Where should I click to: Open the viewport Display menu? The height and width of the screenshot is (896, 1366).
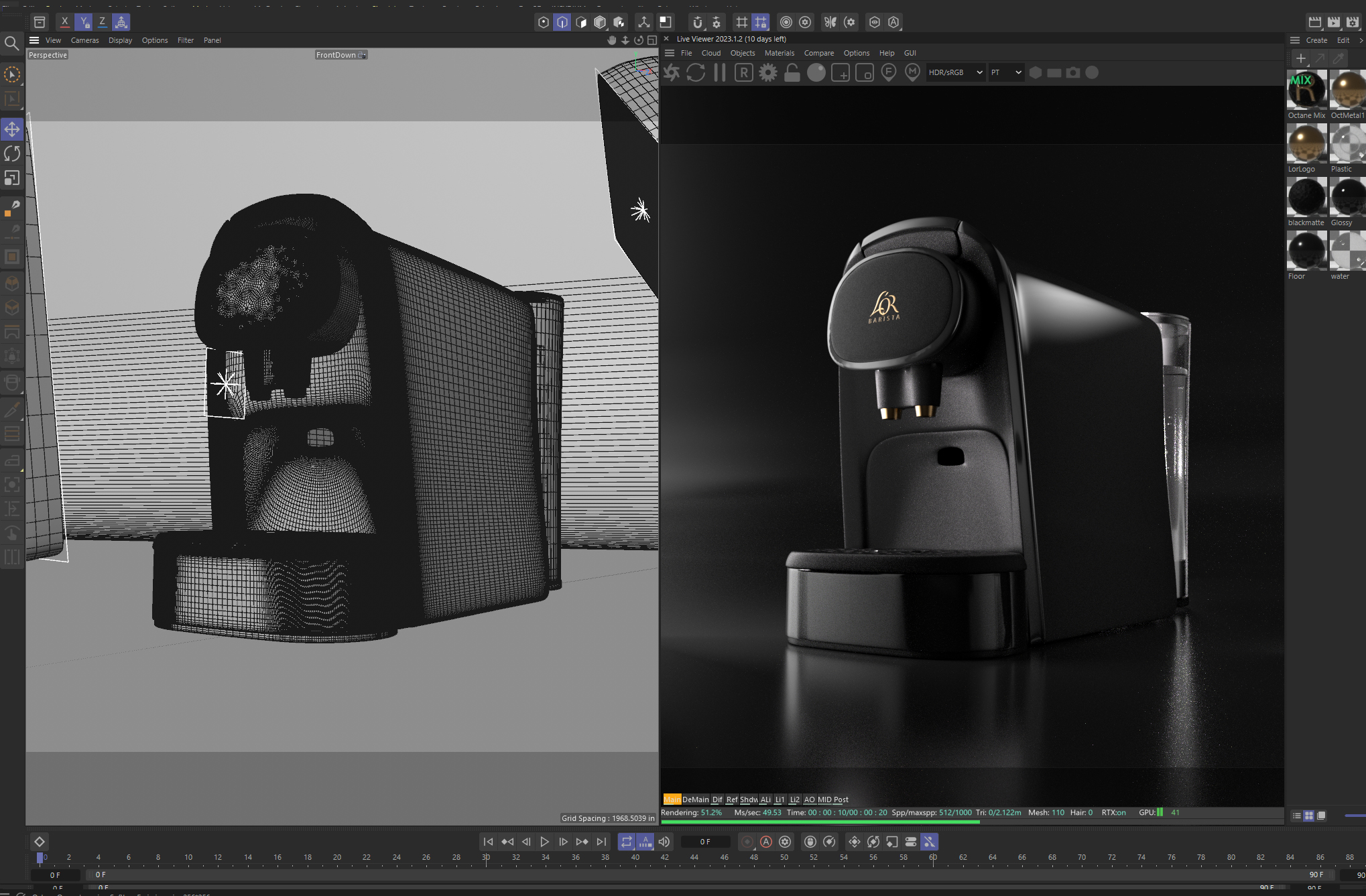tap(120, 40)
